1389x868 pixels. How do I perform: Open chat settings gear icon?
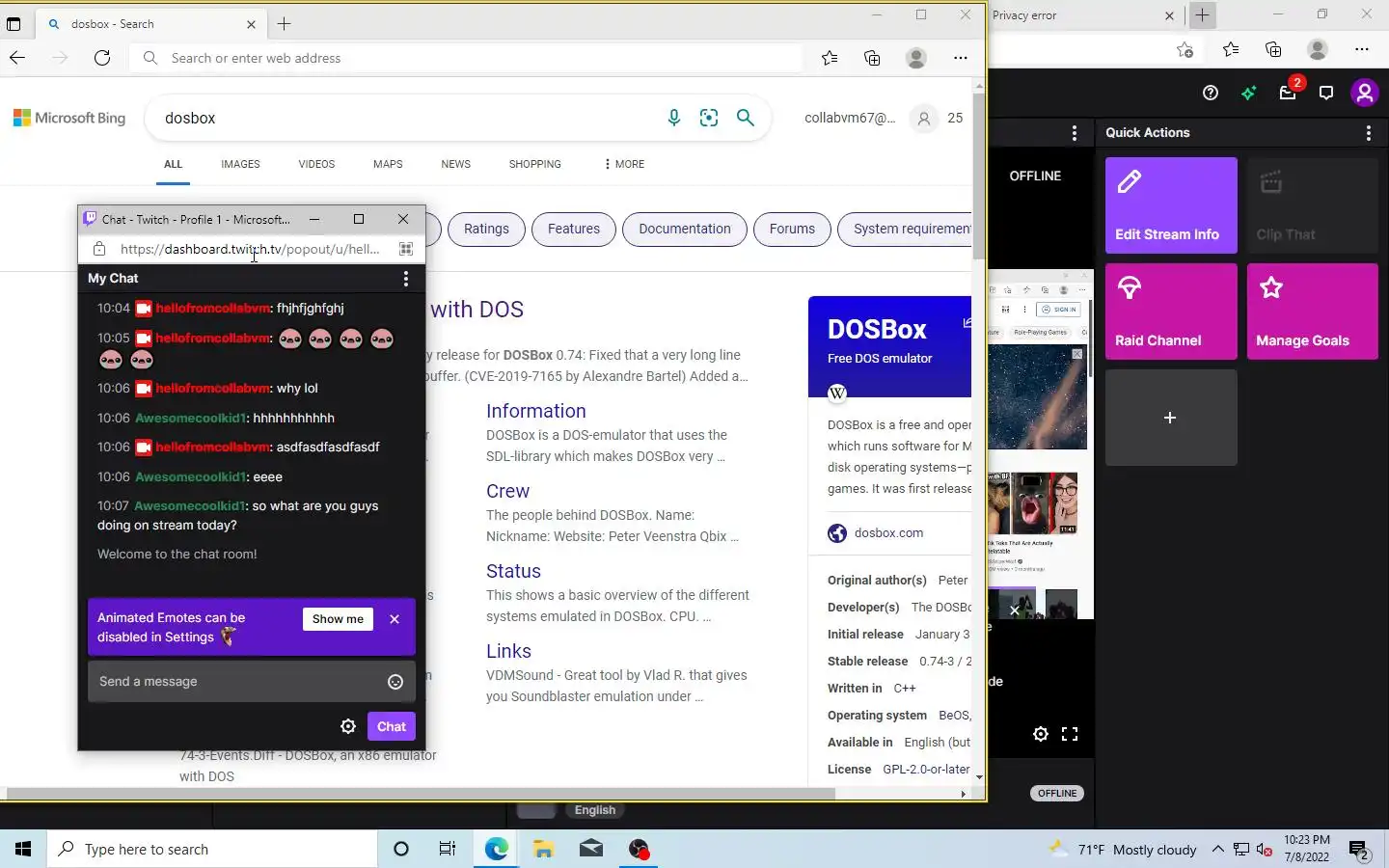pos(348,726)
